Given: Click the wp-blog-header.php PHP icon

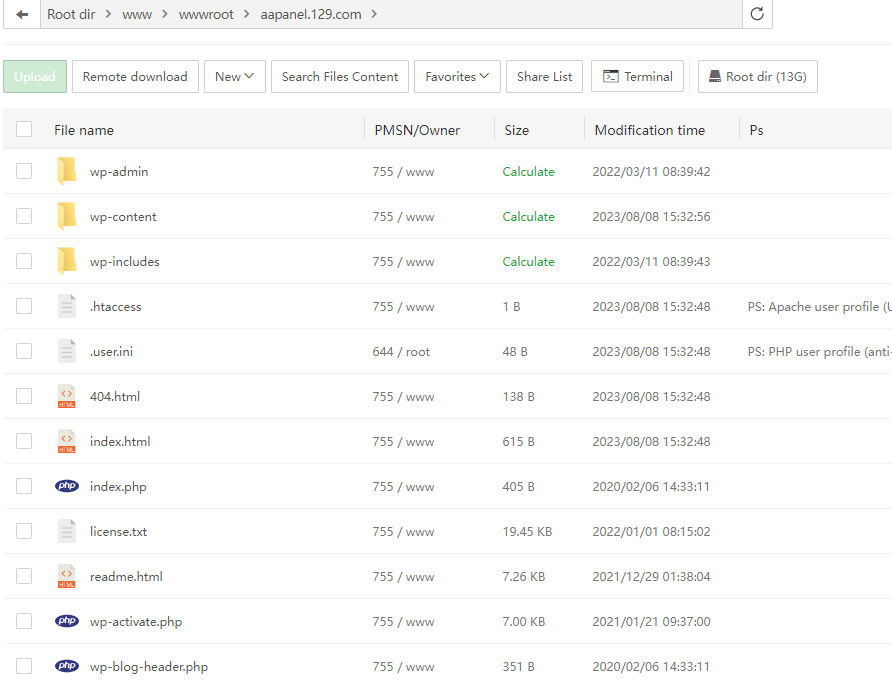Looking at the screenshot, I should click(x=67, y=666).
